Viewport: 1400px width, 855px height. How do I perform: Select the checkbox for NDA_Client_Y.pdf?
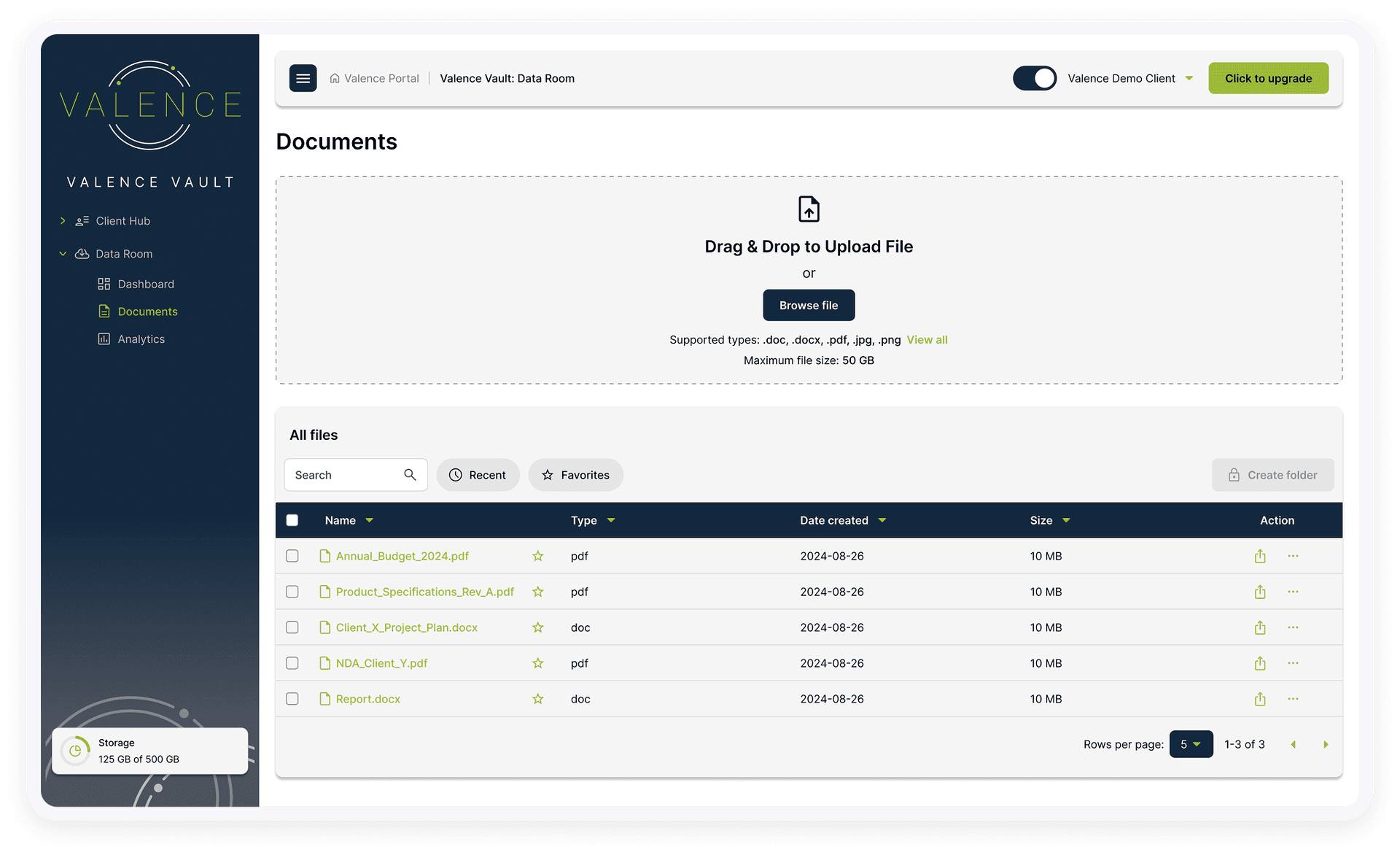292,663
